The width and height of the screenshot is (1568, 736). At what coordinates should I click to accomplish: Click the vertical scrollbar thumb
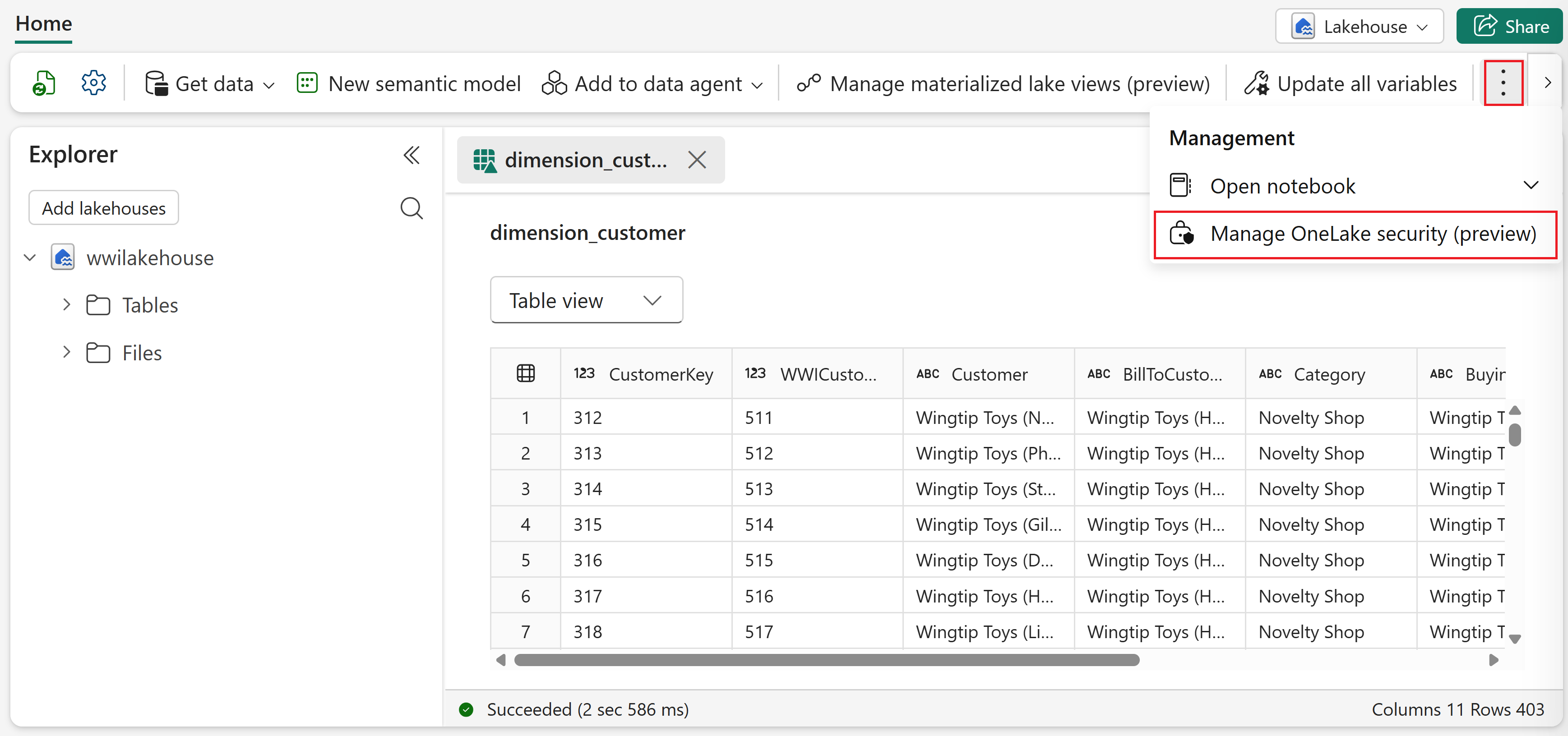pos(1515,434)
